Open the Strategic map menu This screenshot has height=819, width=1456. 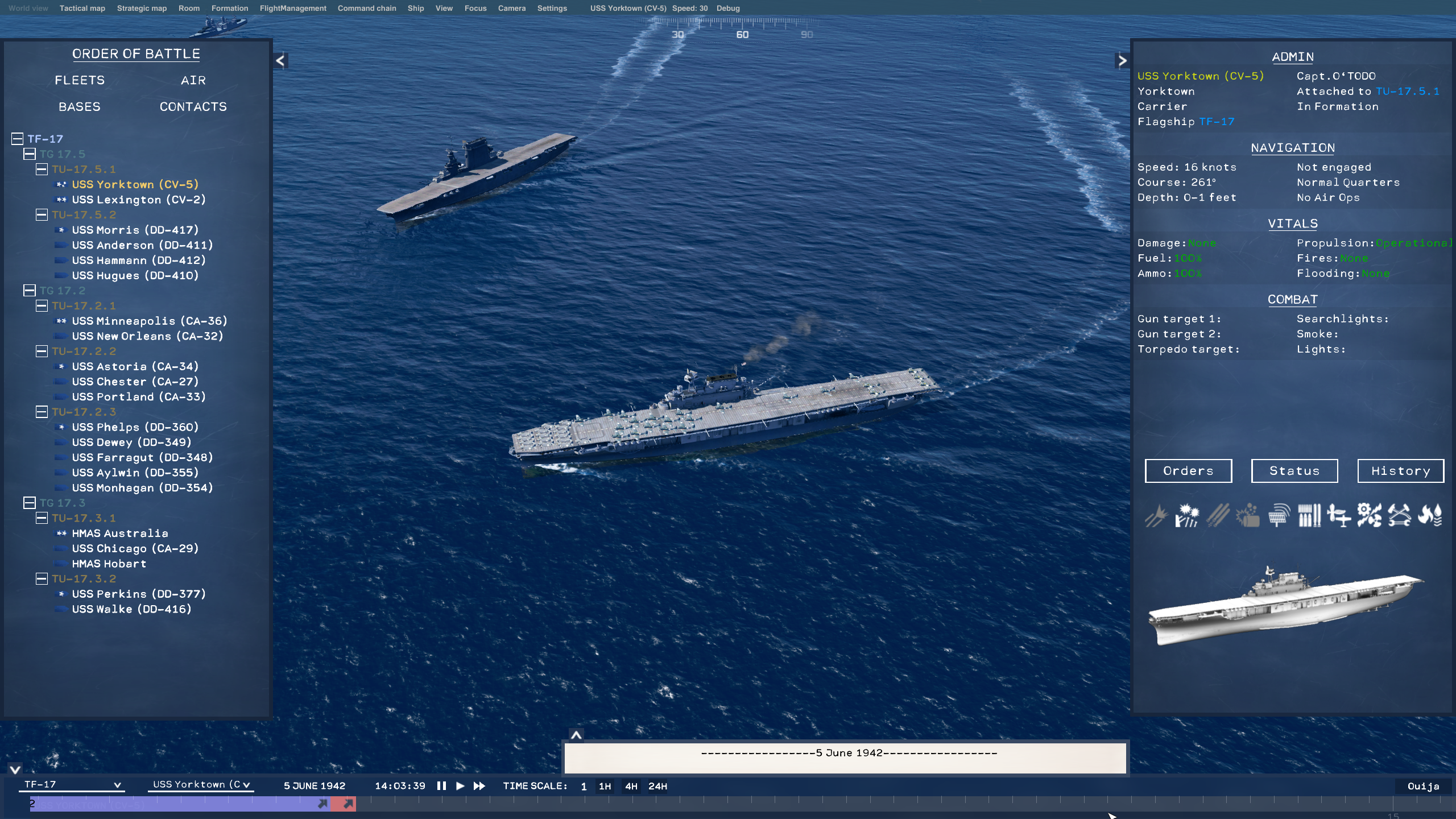coord(142,8)
